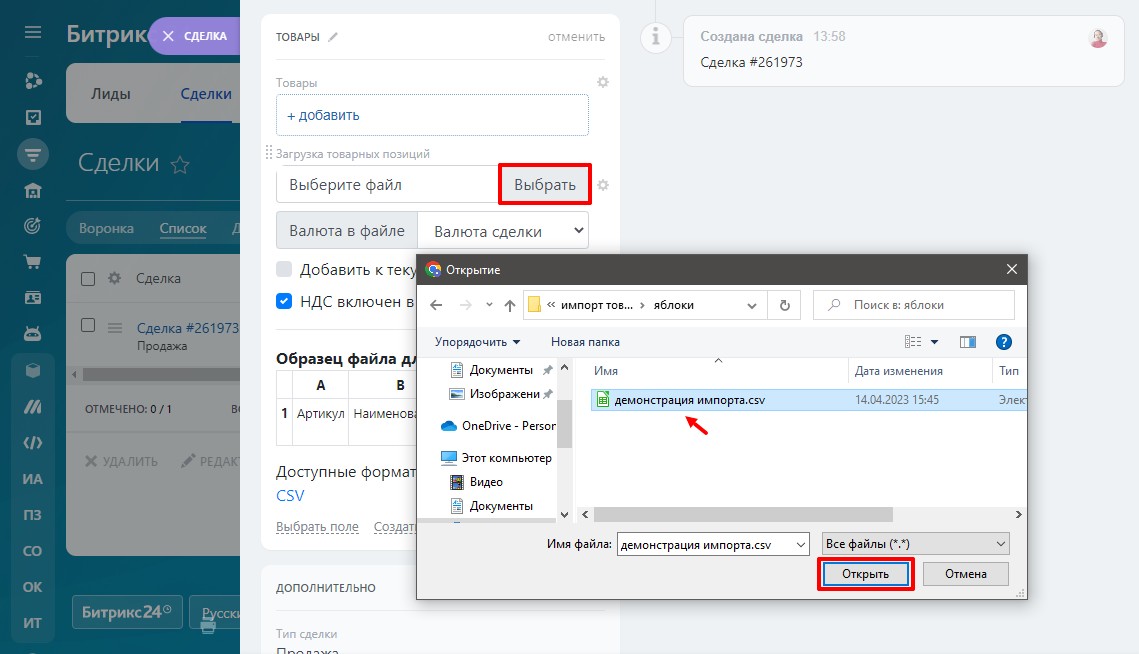The height and width of the screenshot is (654, 1139).
Task: Open the building icon in sidebar
Action: pos(33,190)
